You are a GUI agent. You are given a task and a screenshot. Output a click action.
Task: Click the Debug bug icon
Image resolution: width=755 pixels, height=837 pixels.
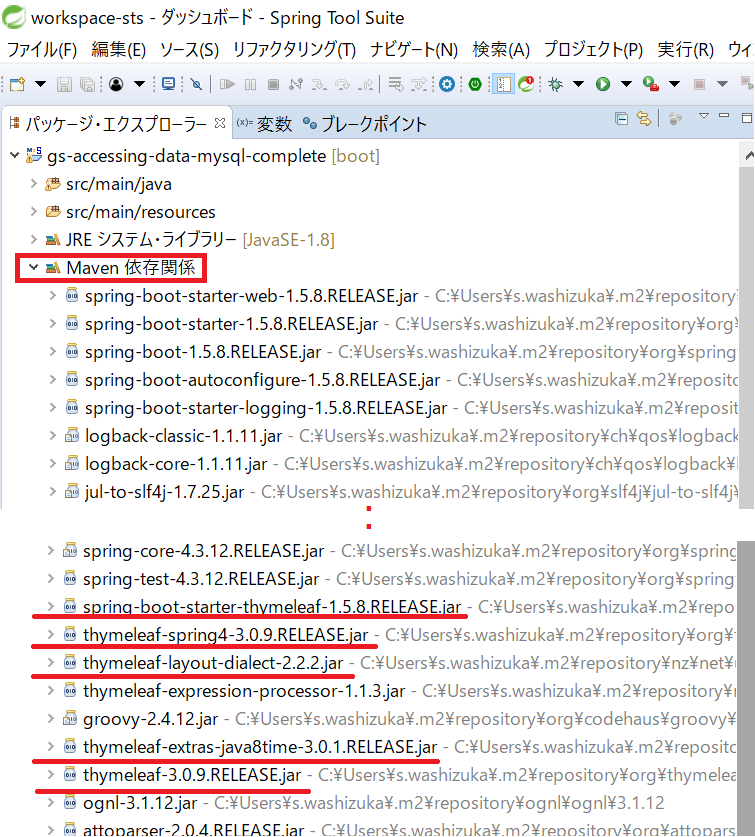(x=555, y=84)
